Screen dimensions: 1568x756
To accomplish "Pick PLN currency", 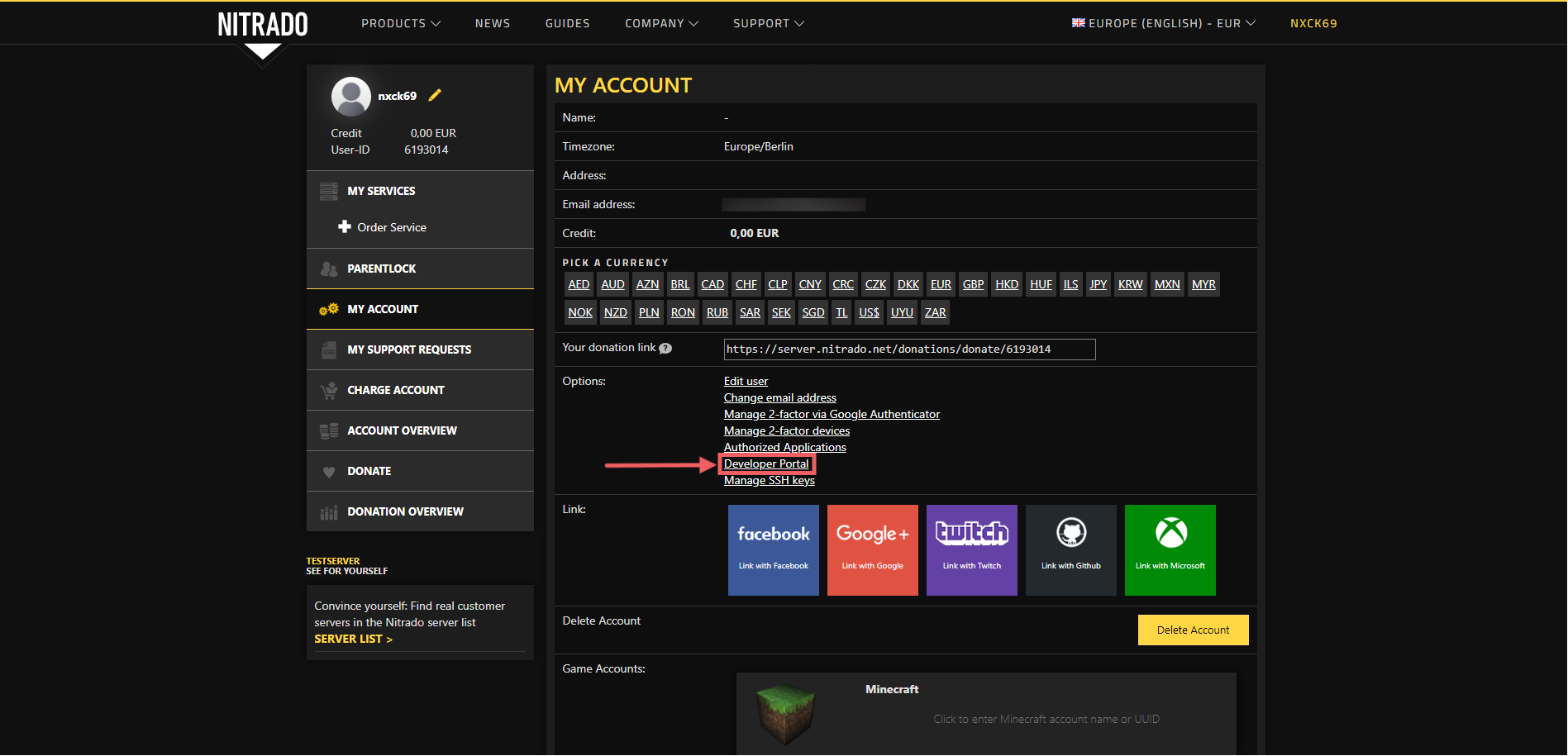I will [649, 312].
